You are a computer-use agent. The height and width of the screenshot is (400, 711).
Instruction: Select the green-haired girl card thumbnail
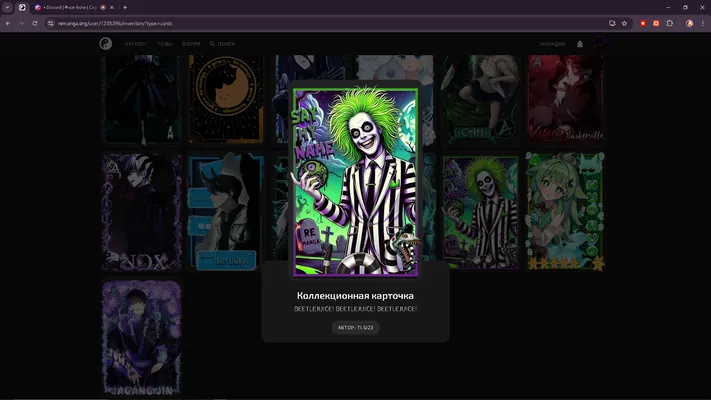click(x=565, y=211)
